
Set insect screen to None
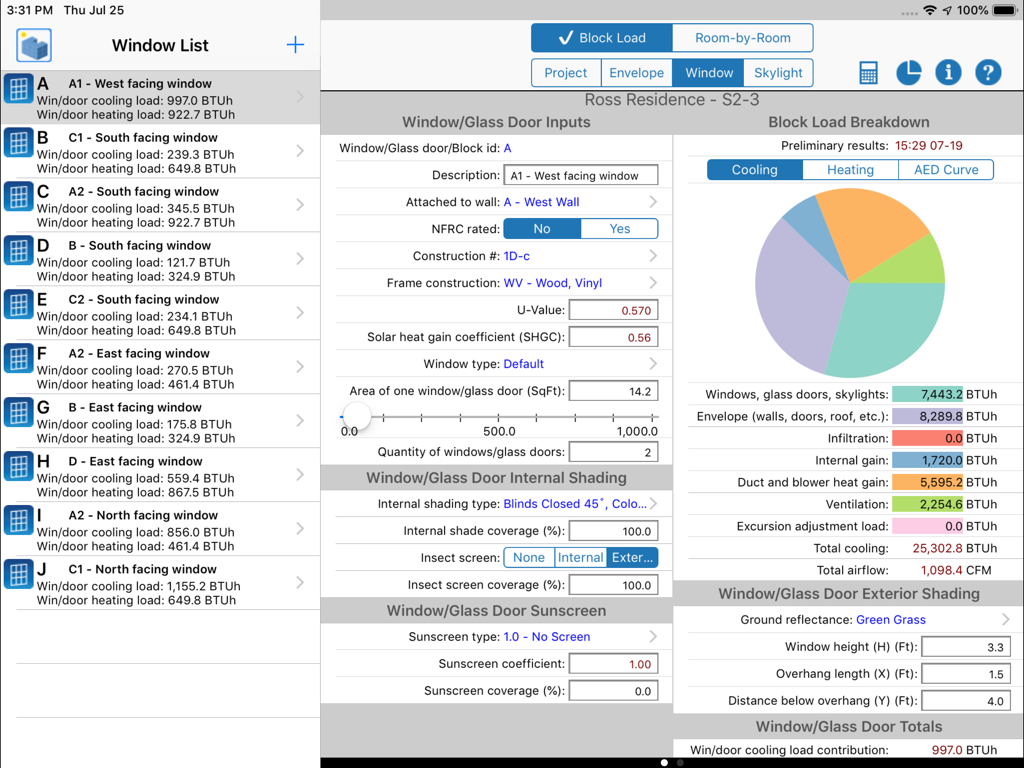(x=528, y=556)
